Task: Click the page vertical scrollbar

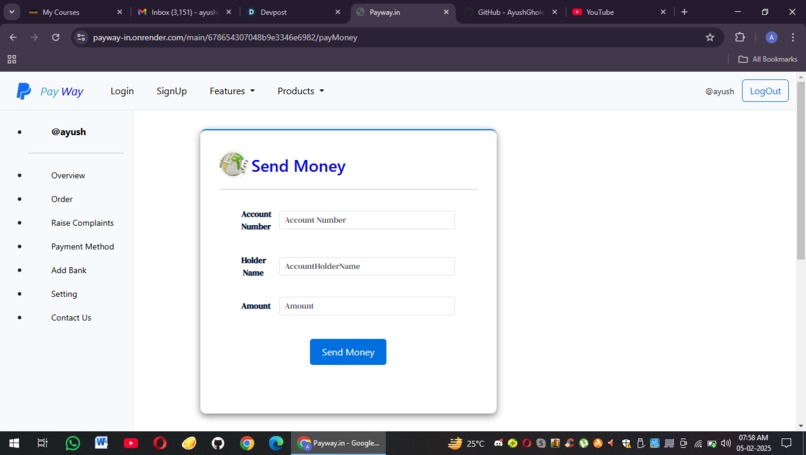Action: point(800,170)
